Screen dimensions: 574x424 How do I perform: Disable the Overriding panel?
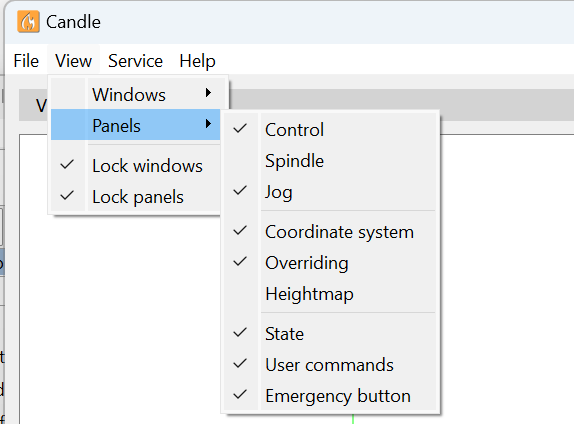click(330, 263)
